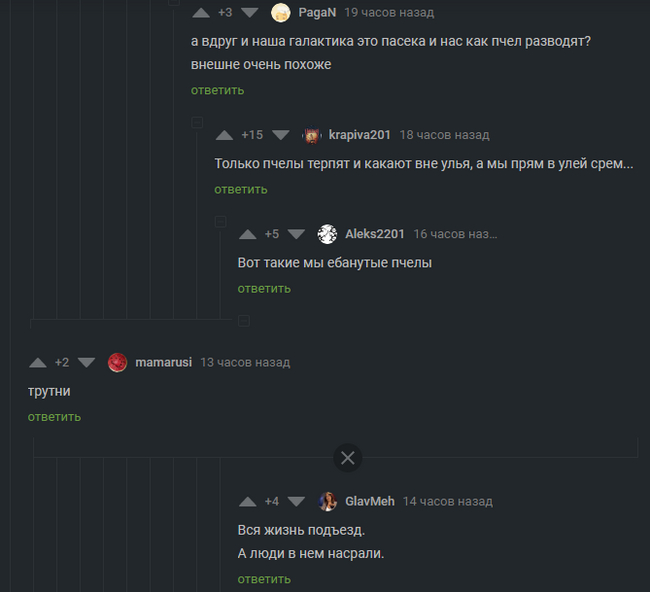
Task: Downvote PagaN's comment
Action: pyautogui.click(x=250, y=13)
